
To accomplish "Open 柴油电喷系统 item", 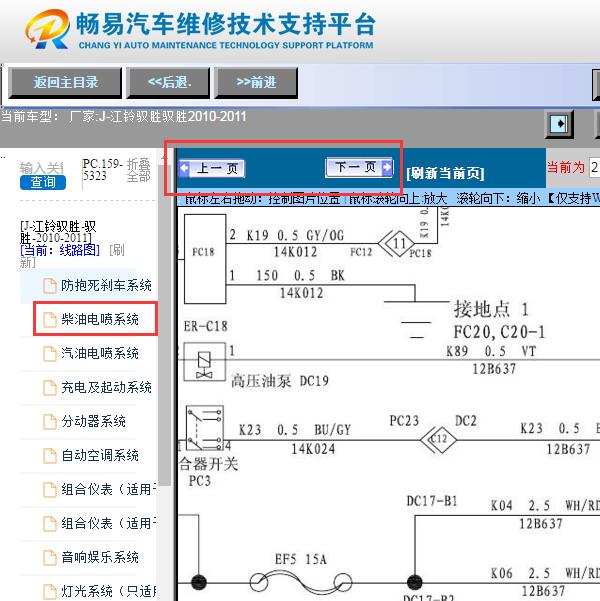I will tap(100, 319).
